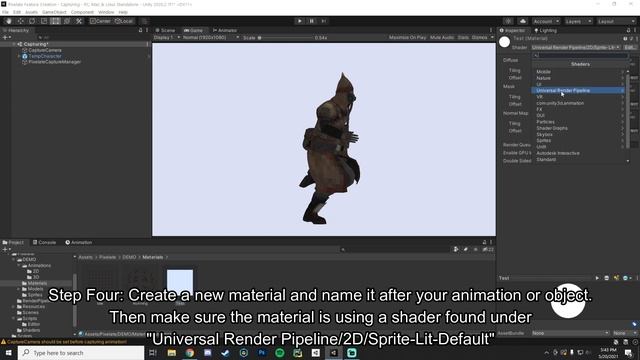Switch to the Animation tab
640x360 pixels.
(x=79, y=242)
